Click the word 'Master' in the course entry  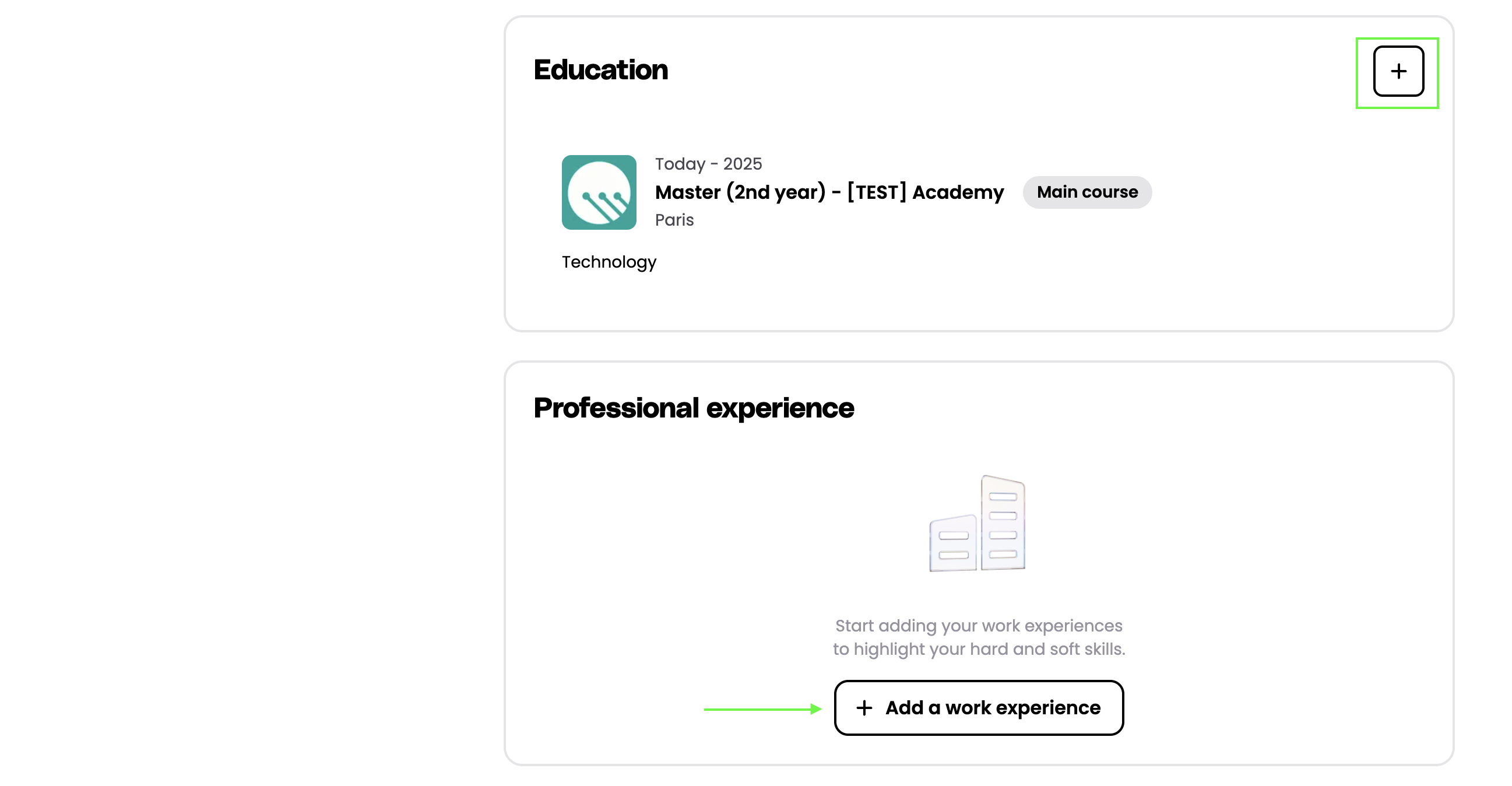(x=687, y=192)
